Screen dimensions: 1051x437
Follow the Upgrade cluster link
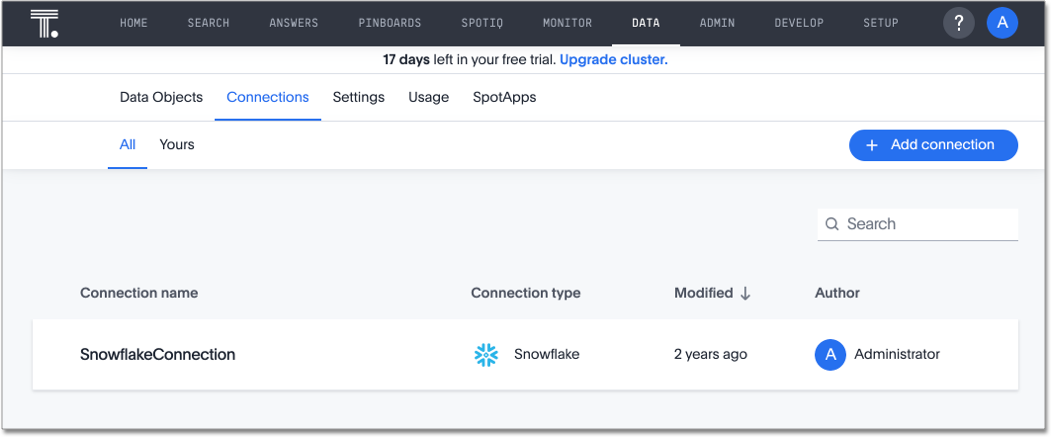(x=613, y=59)
